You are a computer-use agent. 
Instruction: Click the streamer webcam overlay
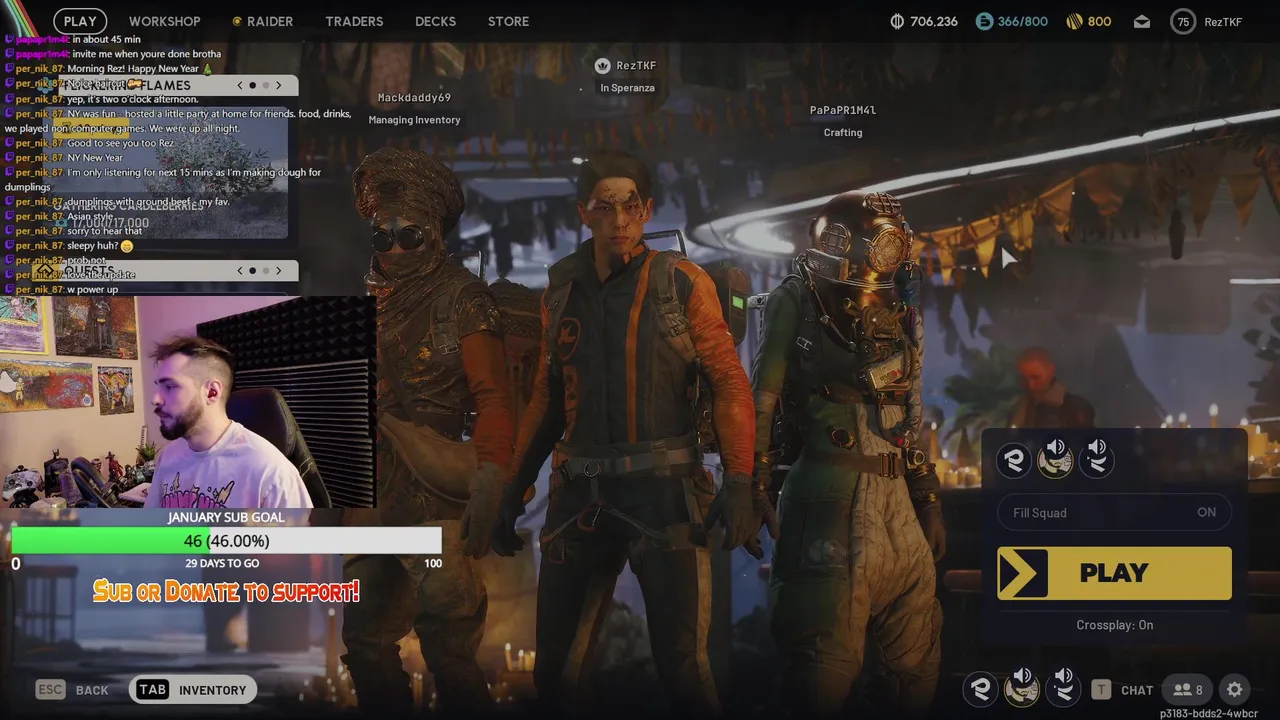tap(188, 402)
